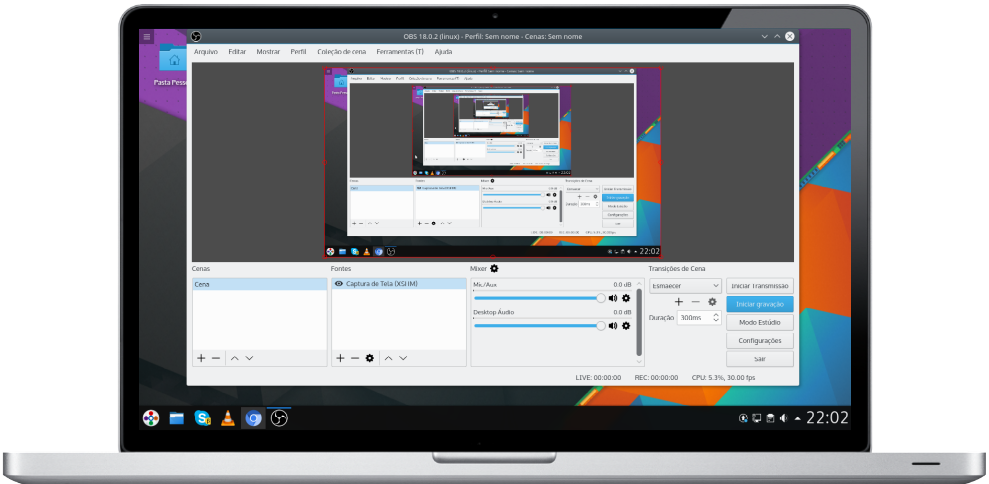Click the CPU: 5.3%, 30.00 fps status
The height and width of the screenshot is (484, 989).
pos(723,377)
